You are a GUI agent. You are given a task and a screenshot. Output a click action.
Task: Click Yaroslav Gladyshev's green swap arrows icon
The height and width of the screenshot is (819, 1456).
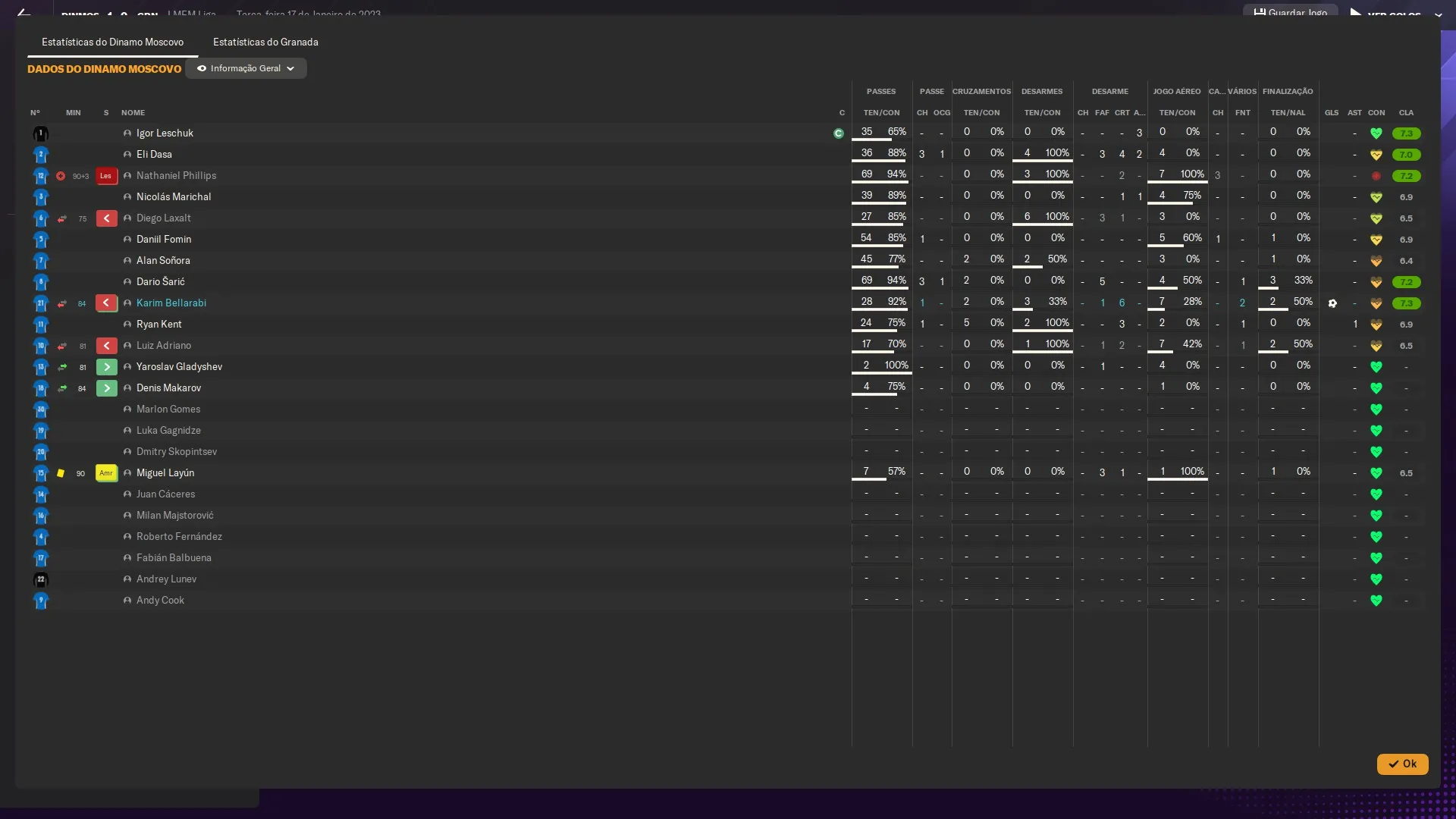pos(62,367)
